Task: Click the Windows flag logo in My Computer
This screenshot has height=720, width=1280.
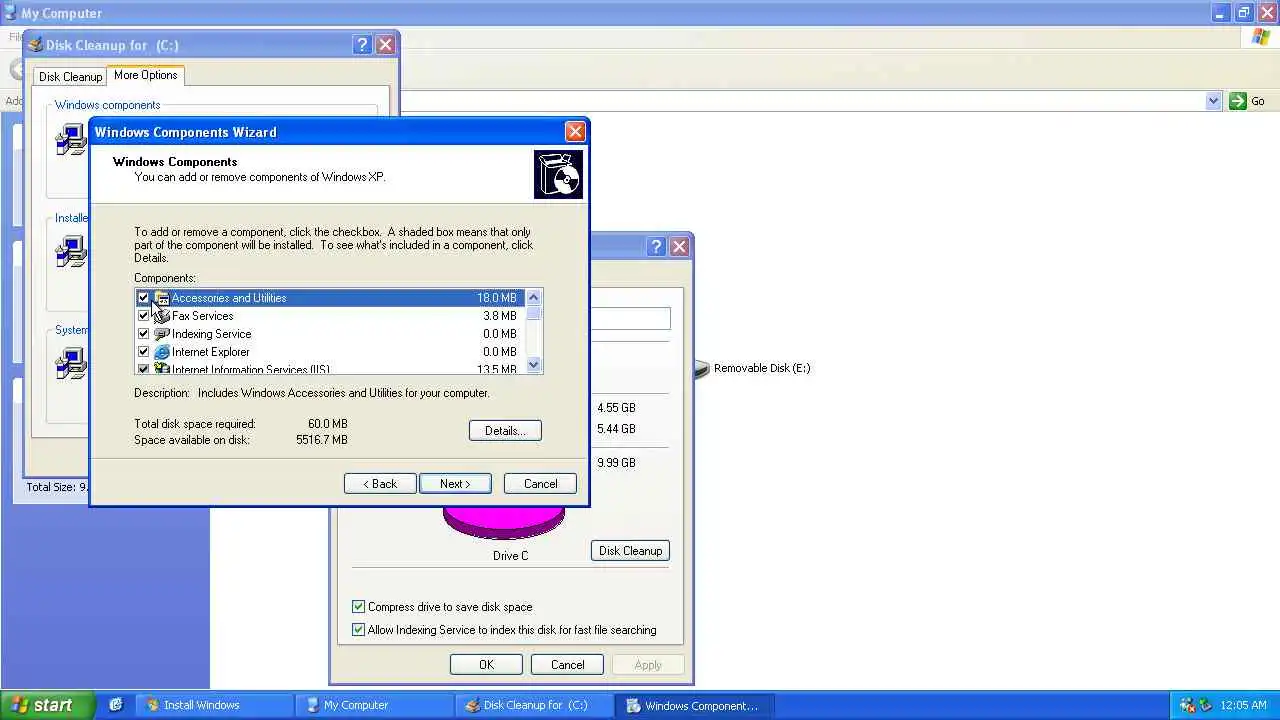Action: pos(1261,37)
